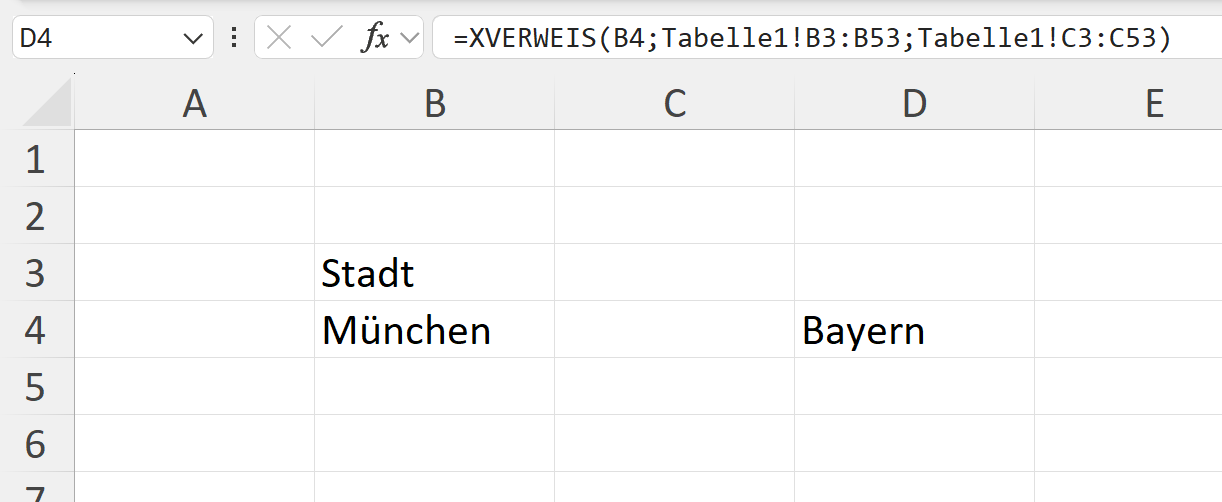The height and width of the screenshot is (502, 1222).
Task: Click into the XVERWEIS formula text
Action: pyautogui.click(x=811, y=38)
